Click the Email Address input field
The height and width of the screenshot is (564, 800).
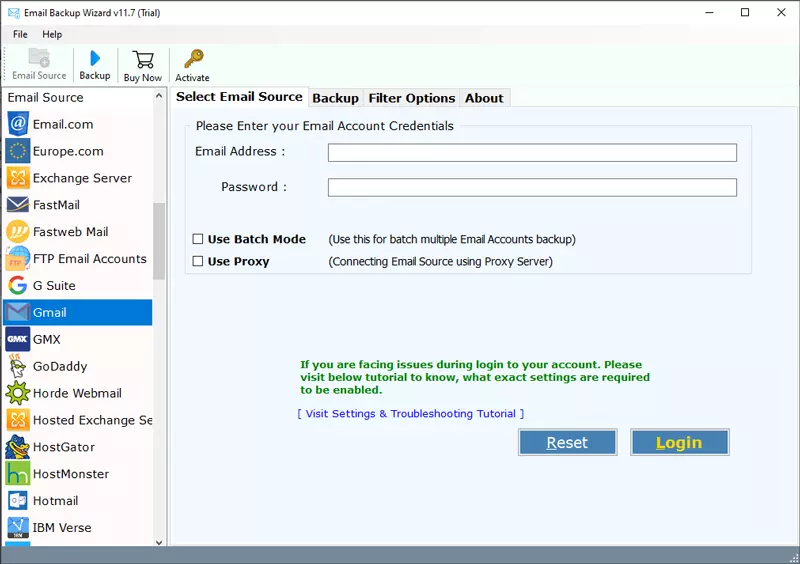532,153
